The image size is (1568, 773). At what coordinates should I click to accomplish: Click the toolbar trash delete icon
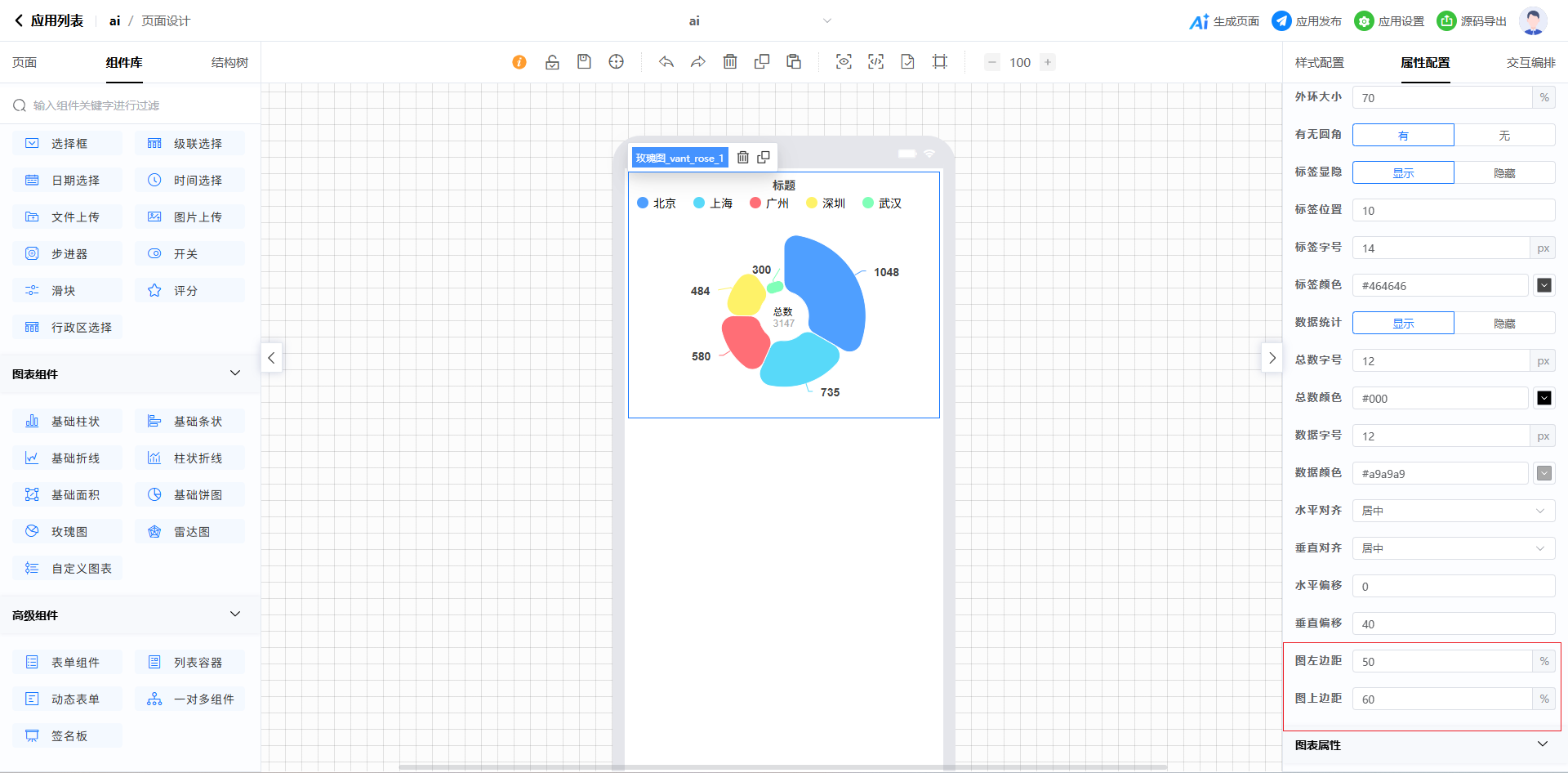pos(730,62)
